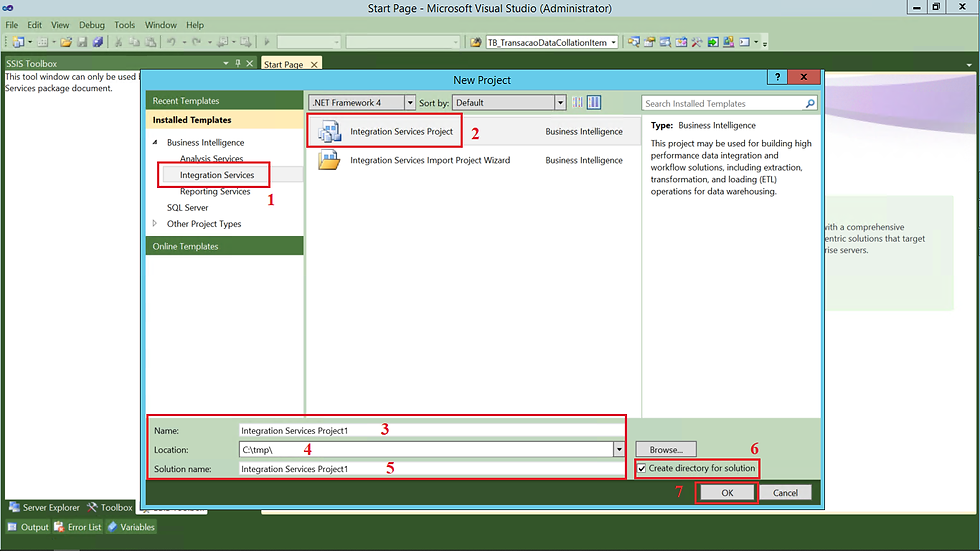Image resolution: width=980 pixels, height=551 pixels.
Task: Click OK to create project
Action: point(727,492)
